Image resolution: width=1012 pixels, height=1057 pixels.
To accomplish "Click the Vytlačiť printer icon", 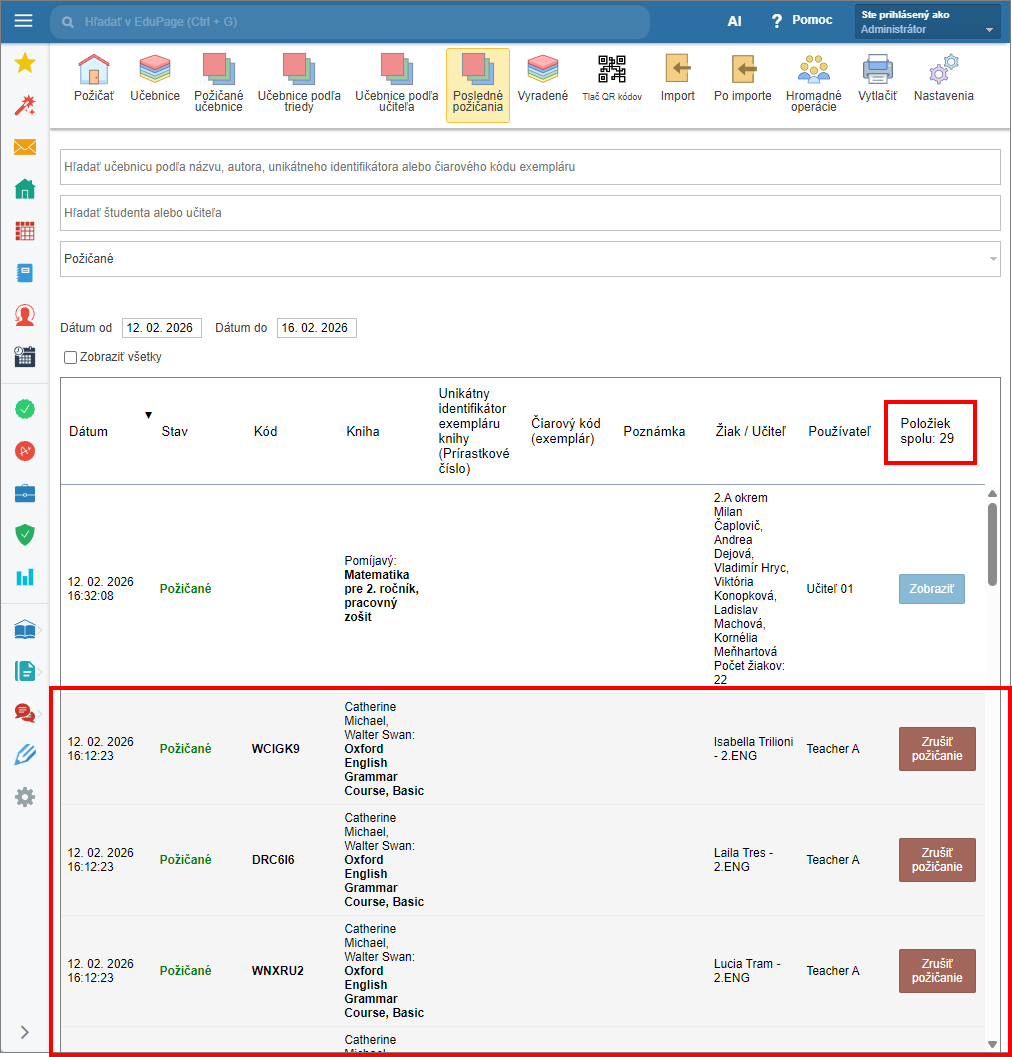I will [877, 78].
